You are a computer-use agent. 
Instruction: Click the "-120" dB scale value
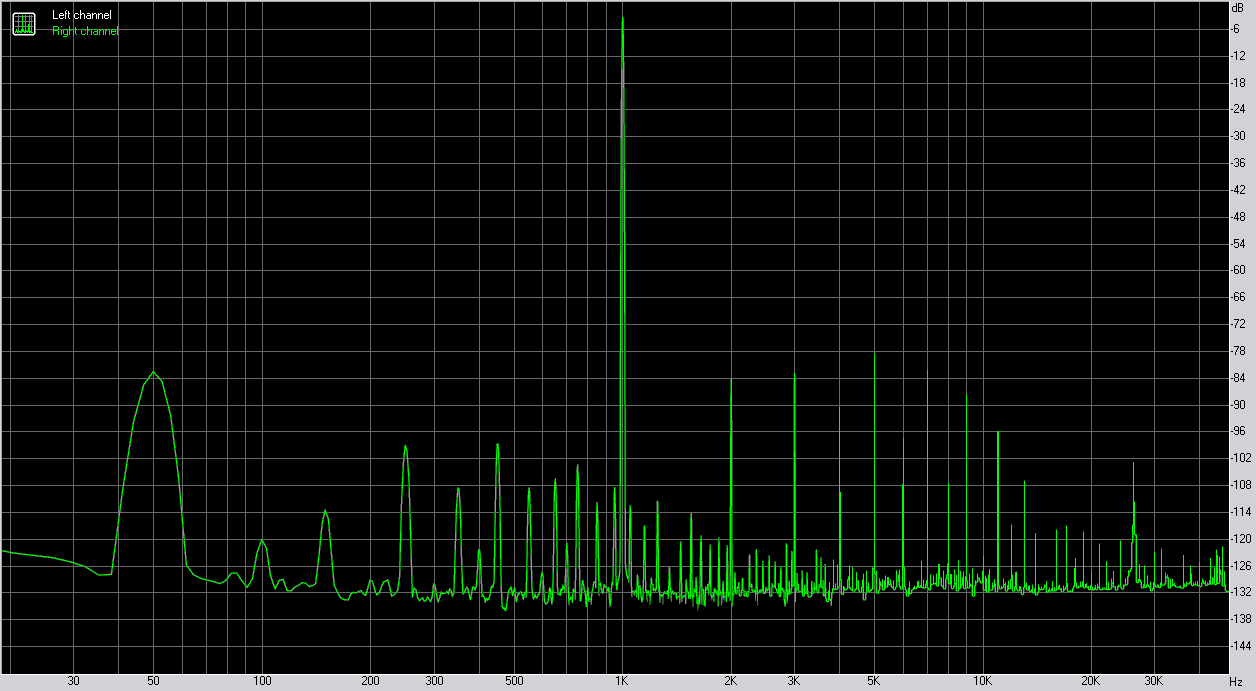tap(1242, 539)
